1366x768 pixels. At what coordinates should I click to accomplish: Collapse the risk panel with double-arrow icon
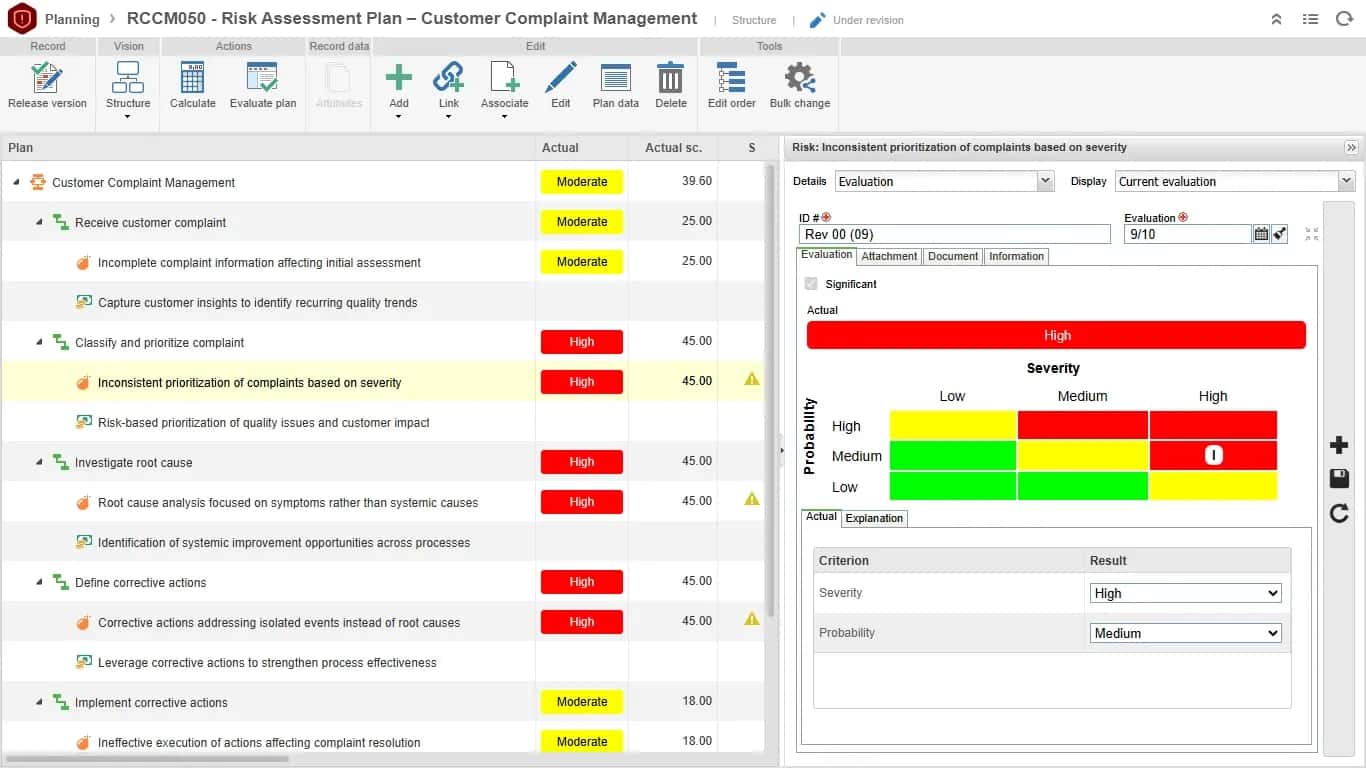[x=1351, y=147]
